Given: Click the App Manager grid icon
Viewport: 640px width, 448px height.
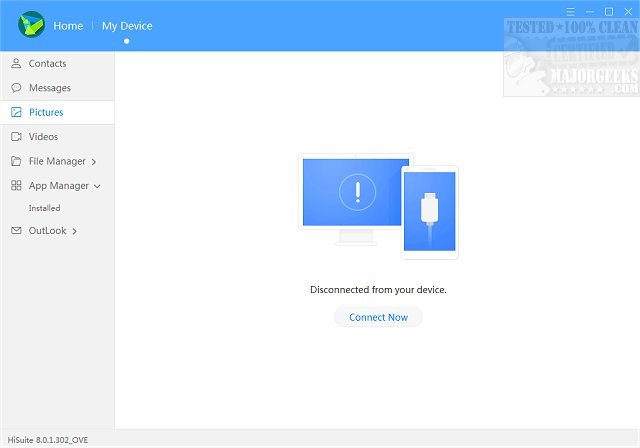Looking at the screenshot, I should pyautogui.click(x=16, y=186).
